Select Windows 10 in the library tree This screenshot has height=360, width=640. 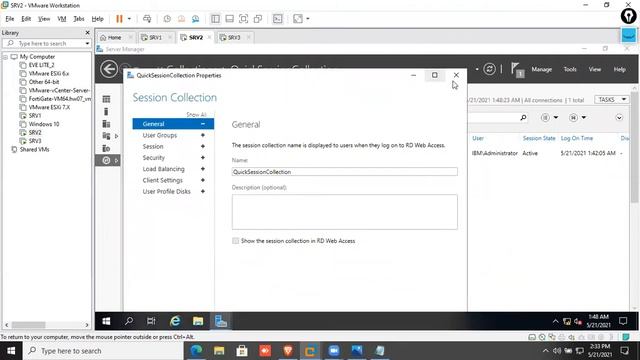tap(44, 124)
